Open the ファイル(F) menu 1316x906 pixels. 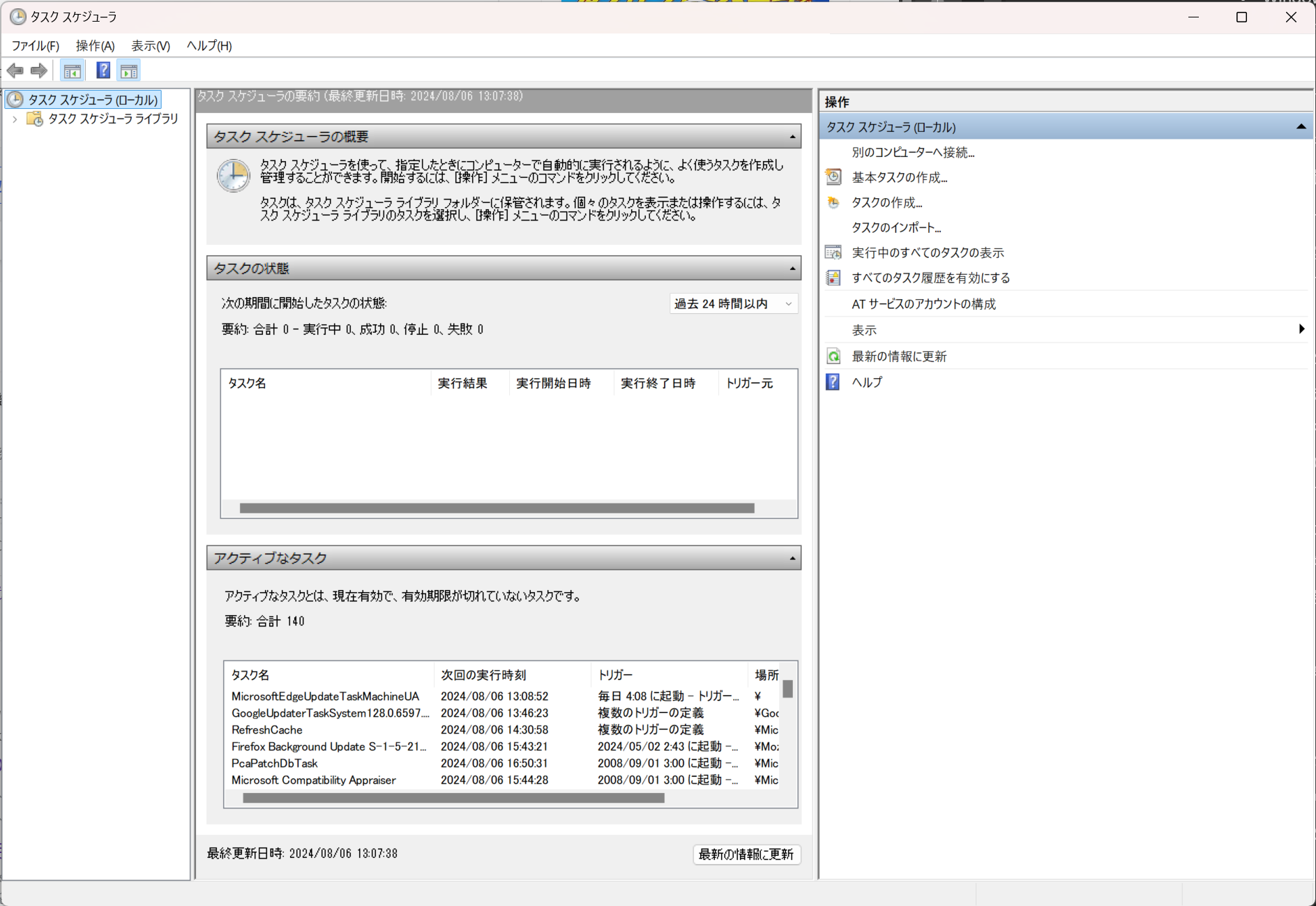(36, 45)
